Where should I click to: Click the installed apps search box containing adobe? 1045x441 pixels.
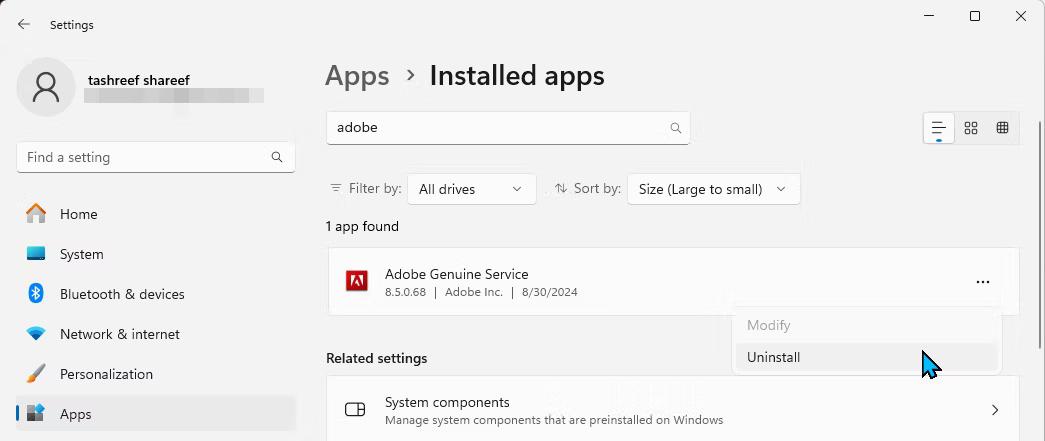495,128
